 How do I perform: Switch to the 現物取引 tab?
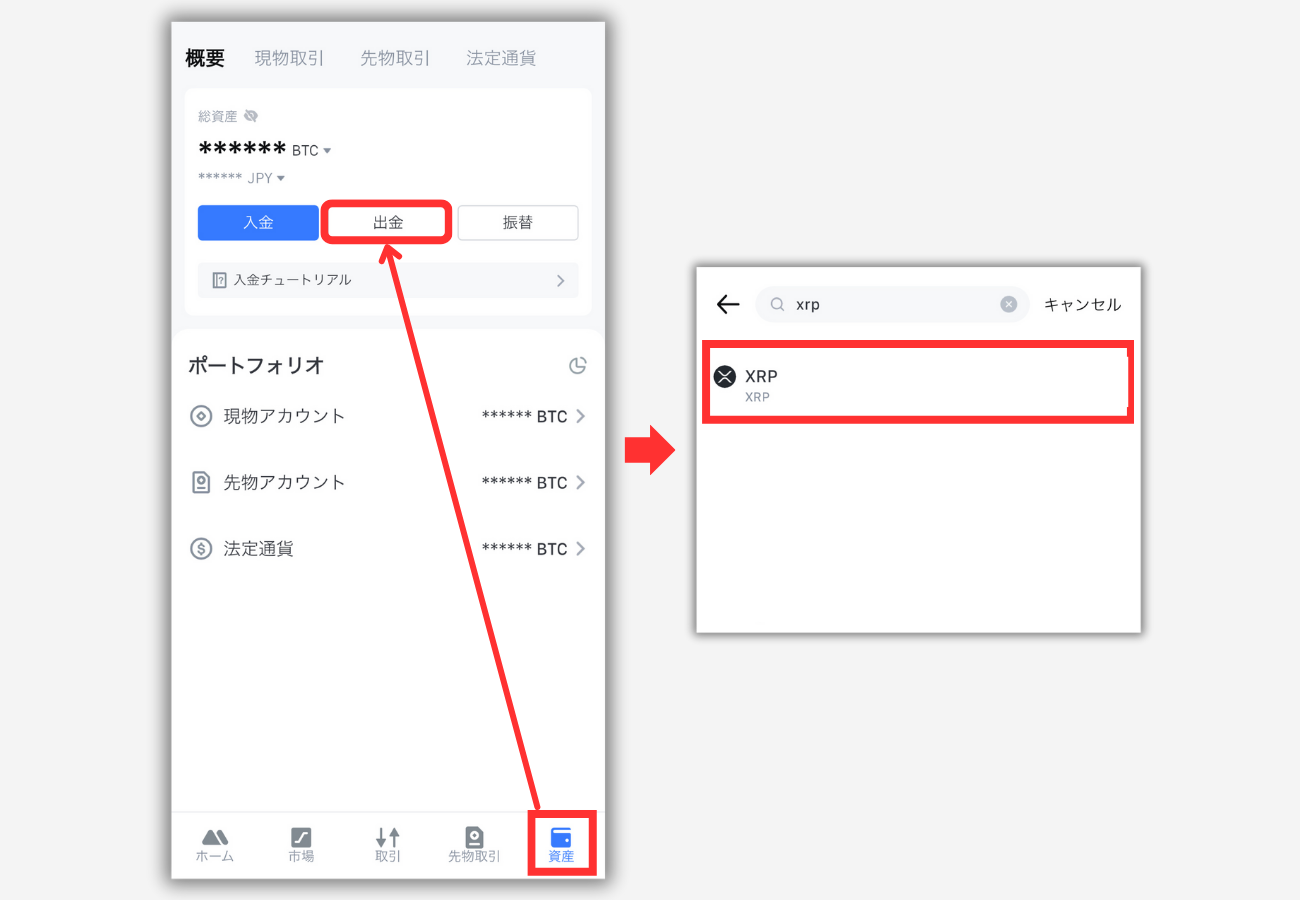point(290,58)
